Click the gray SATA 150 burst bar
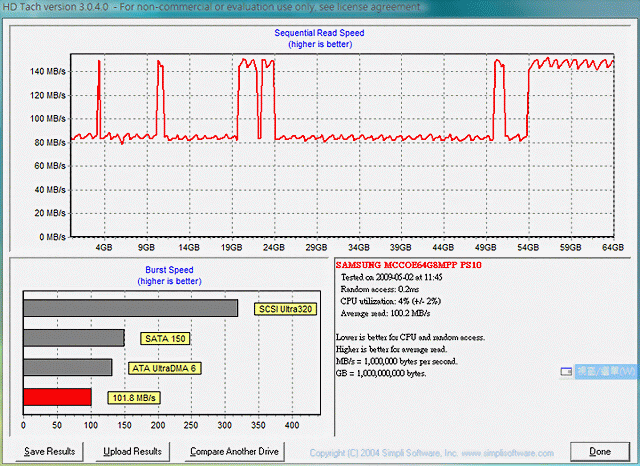The width and height of the screenshot is (640, 466). (74, 338)
